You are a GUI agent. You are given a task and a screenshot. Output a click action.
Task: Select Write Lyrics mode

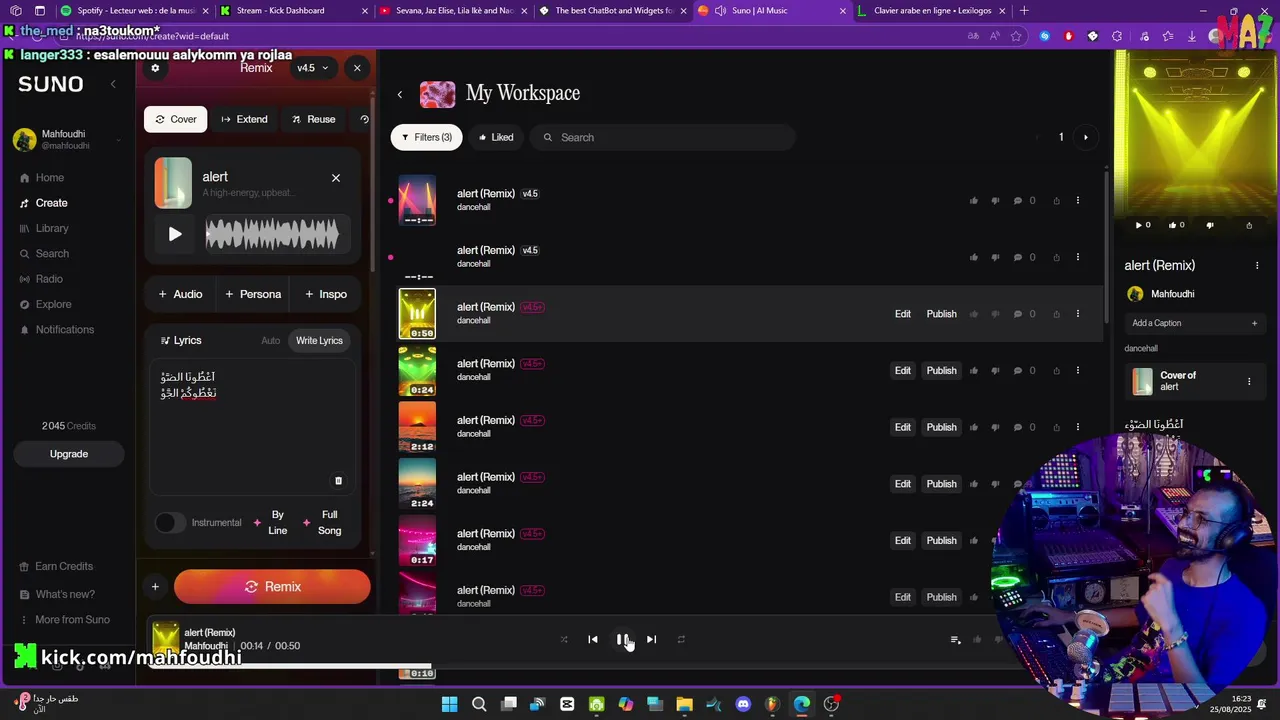tap(319, 341)
